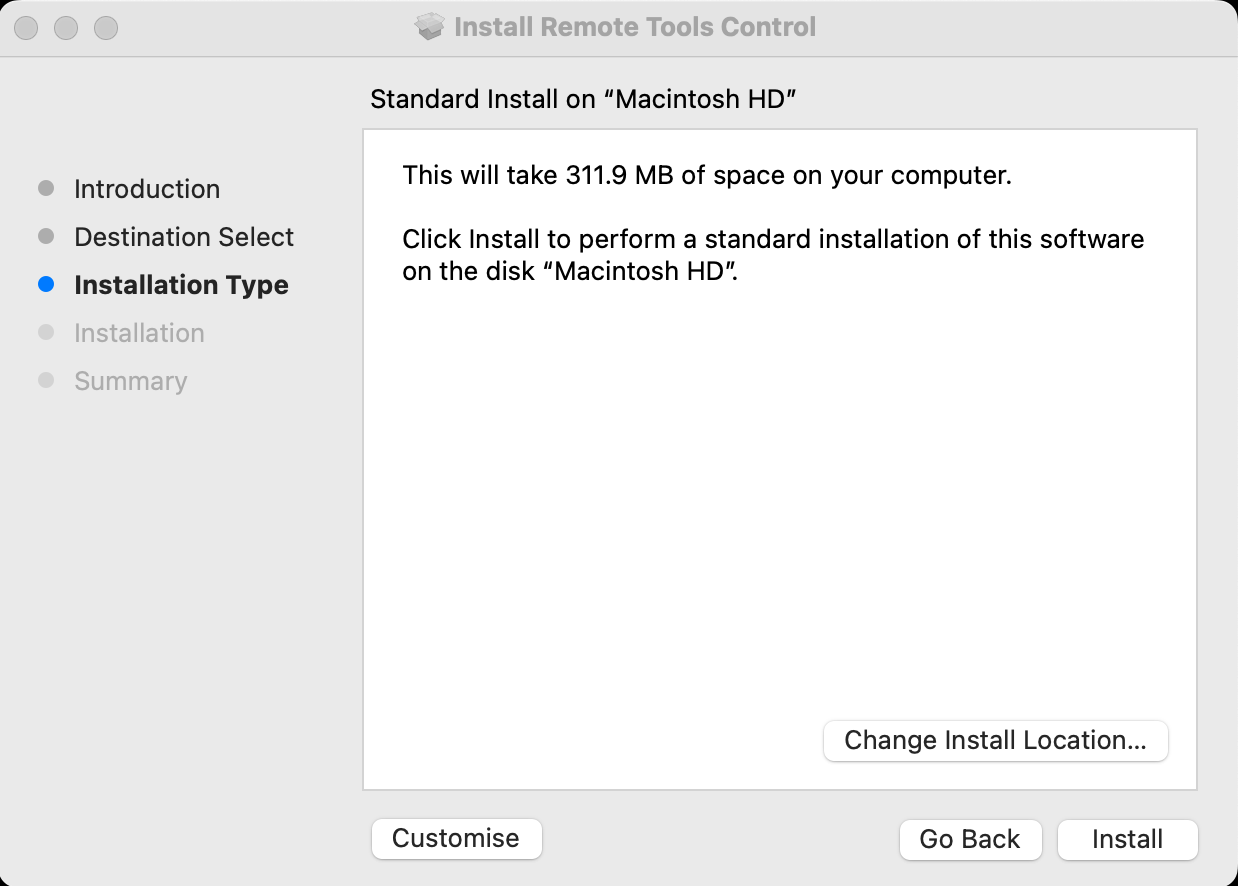The width and height of the screenshot is (1238, 886).
Task: Select the Introduction step in sidebar
Action: coord(147,189)
